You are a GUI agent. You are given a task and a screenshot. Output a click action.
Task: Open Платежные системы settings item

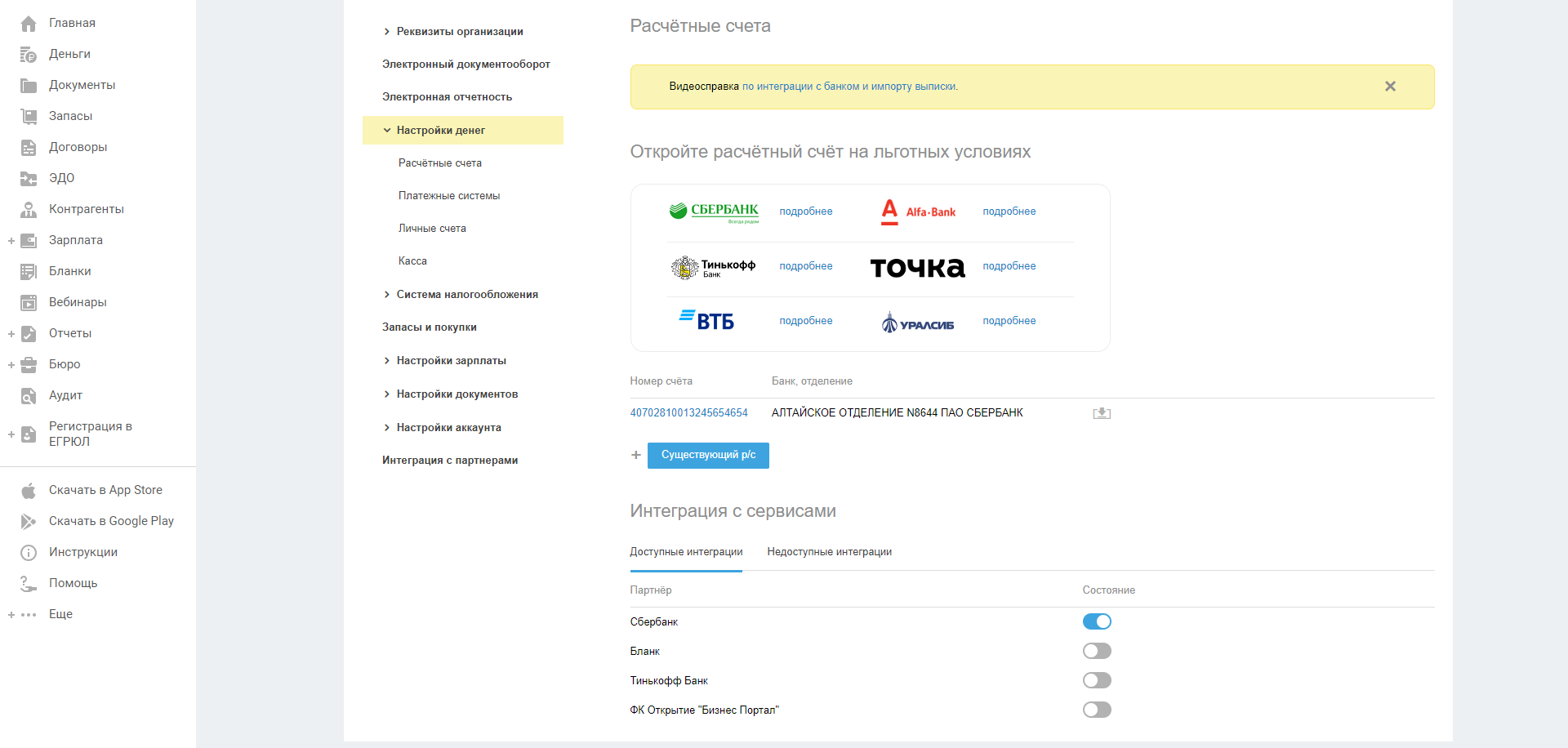(x=449, y=196)
